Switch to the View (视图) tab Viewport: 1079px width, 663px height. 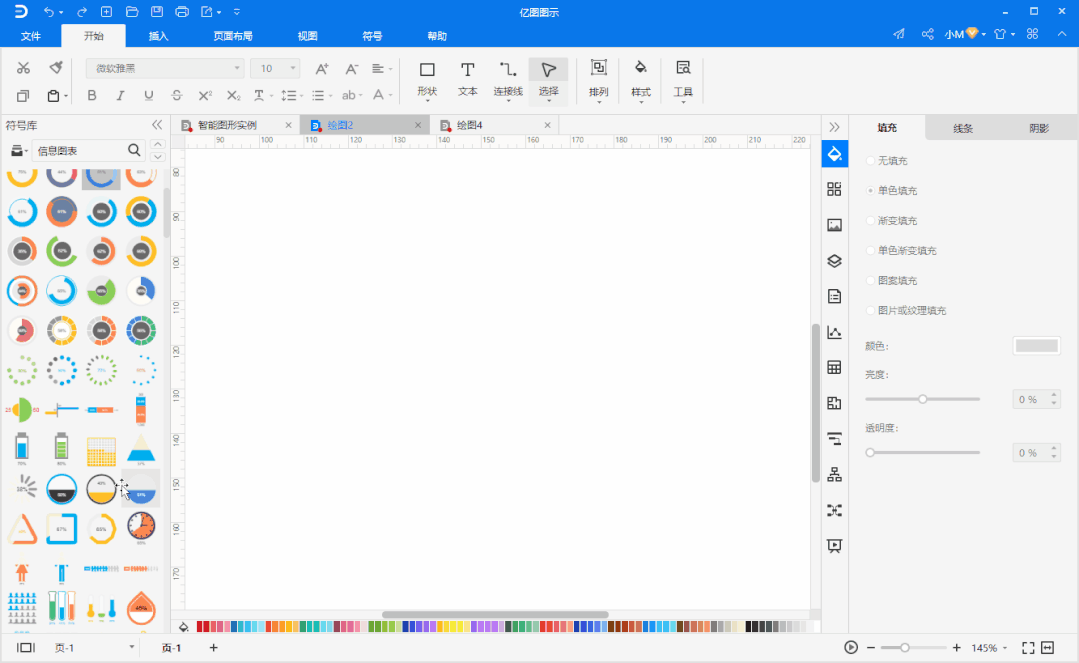(307, 36)
